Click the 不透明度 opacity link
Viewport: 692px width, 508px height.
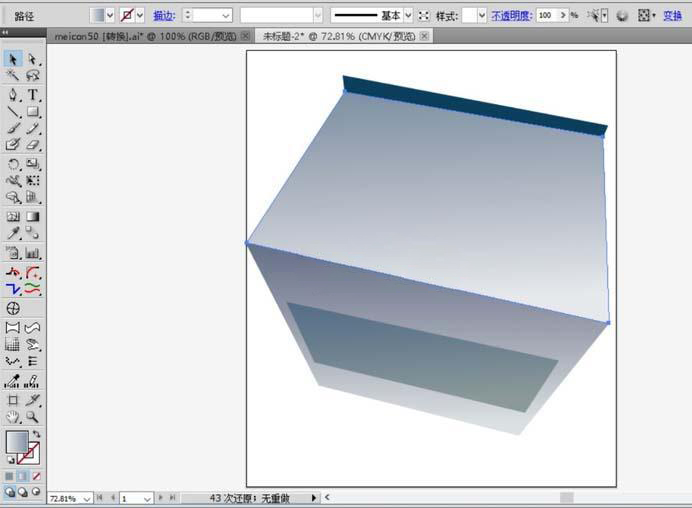tap(511, 16)
